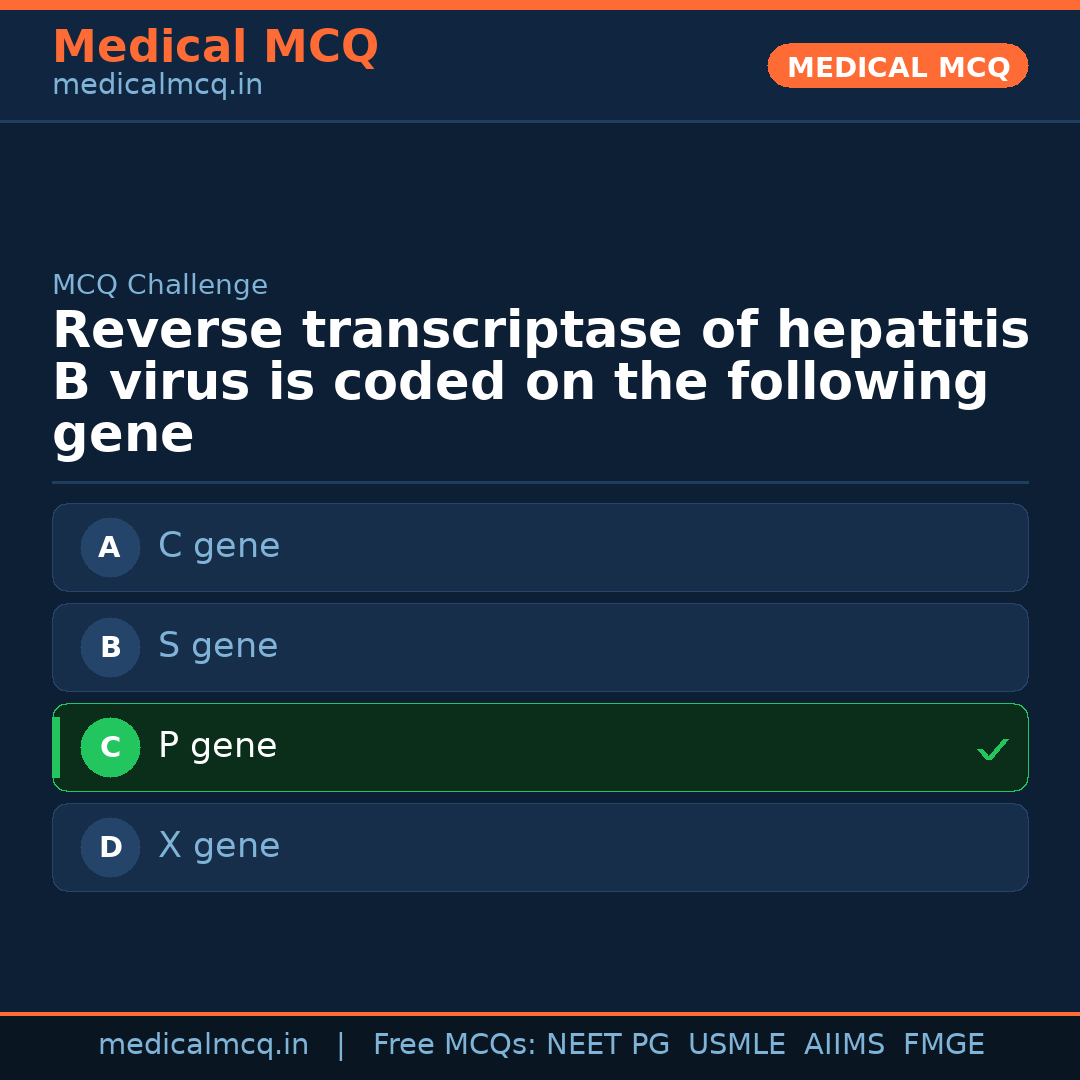Click the "MCQ Challenge" label
This screenshot has width=1080, height=1080.
coord(160,285)
